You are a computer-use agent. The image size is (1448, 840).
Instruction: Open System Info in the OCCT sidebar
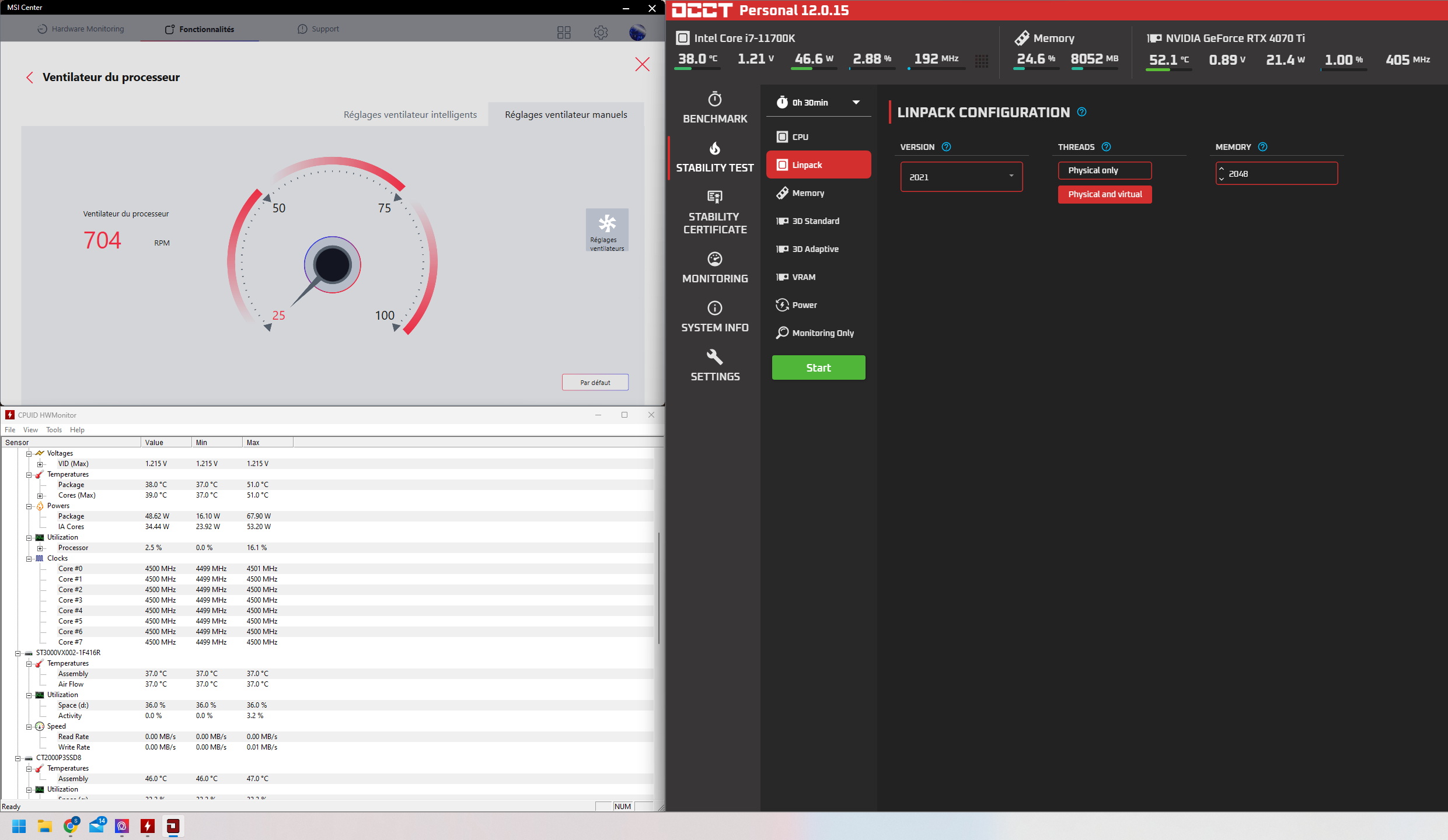click(x=714, y=317)
